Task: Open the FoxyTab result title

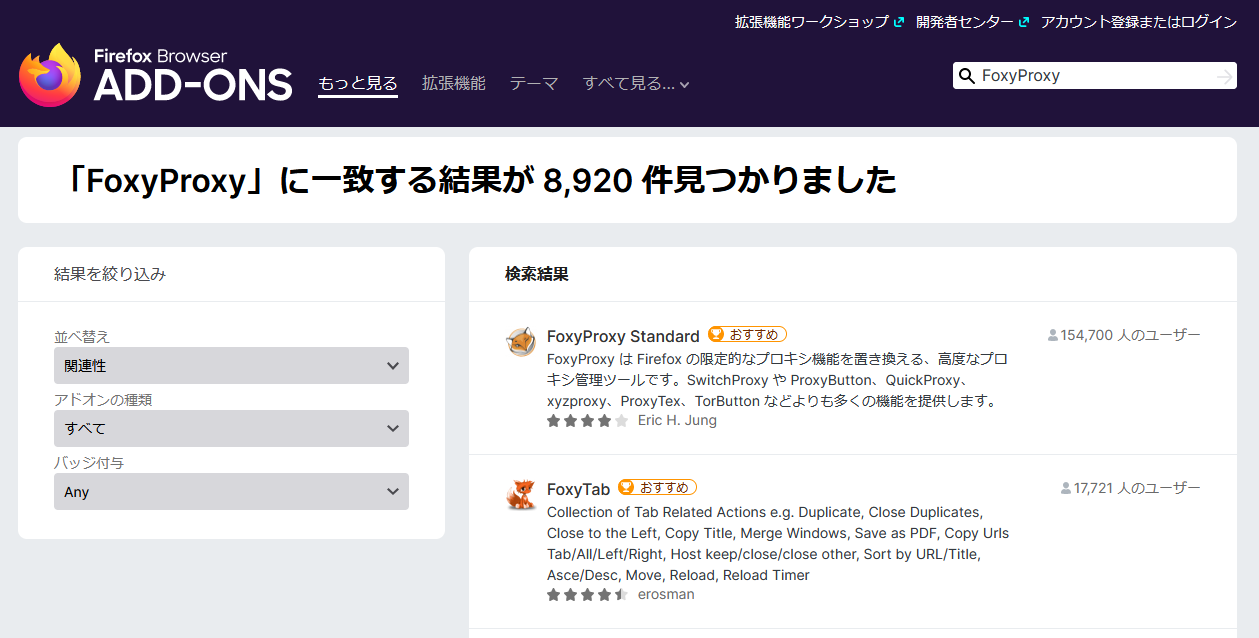Action: click(x=578, y=489)
